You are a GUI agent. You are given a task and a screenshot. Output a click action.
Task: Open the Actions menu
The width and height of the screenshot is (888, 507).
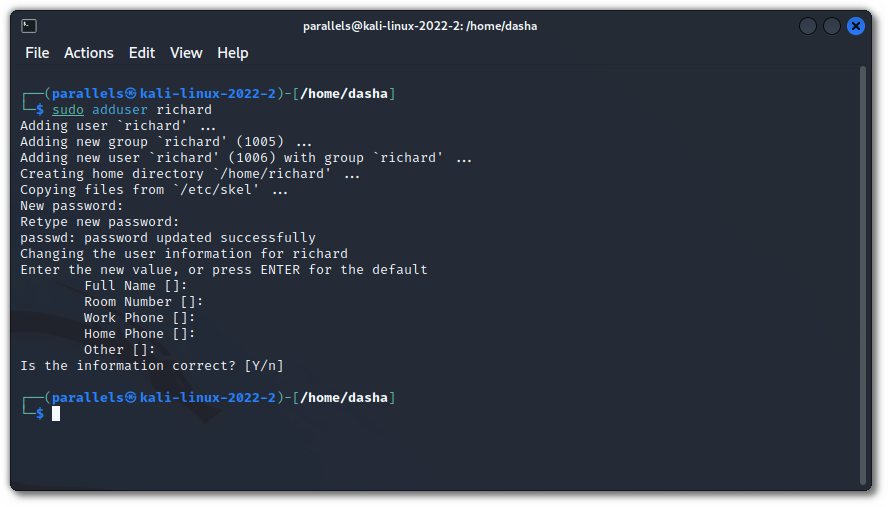coord(89,53)
